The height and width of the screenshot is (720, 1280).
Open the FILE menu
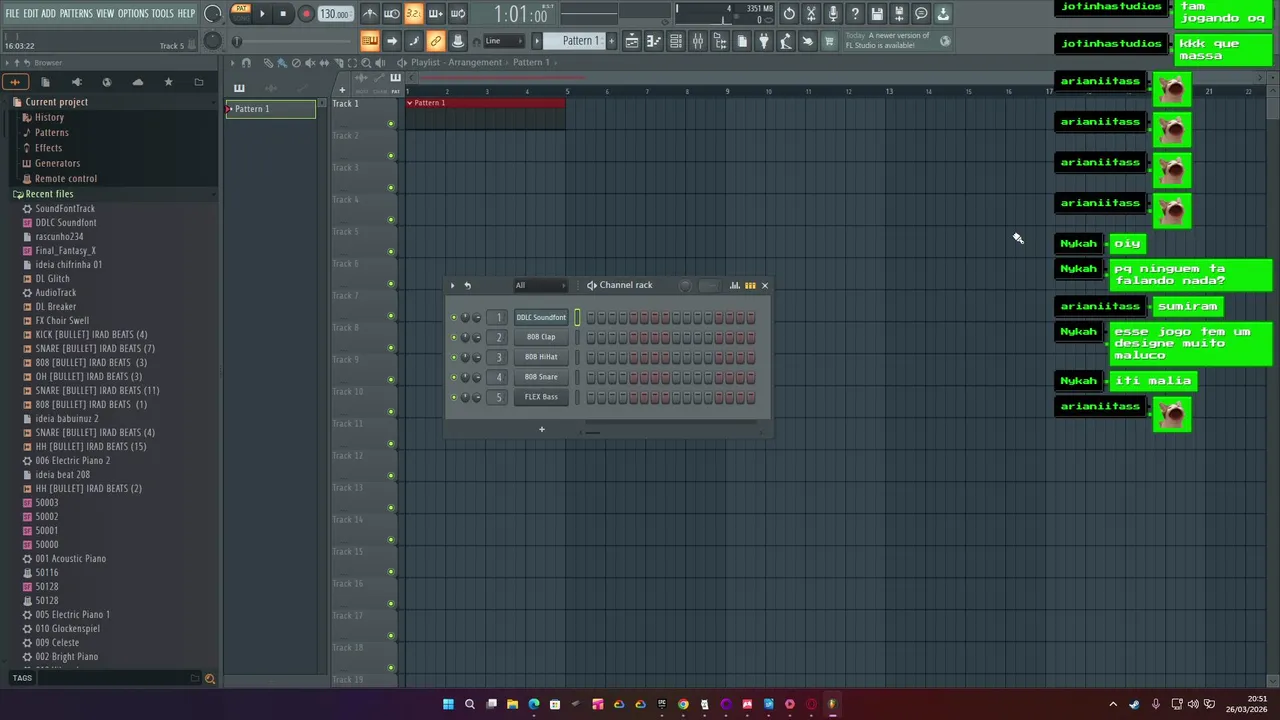[12, 13]
